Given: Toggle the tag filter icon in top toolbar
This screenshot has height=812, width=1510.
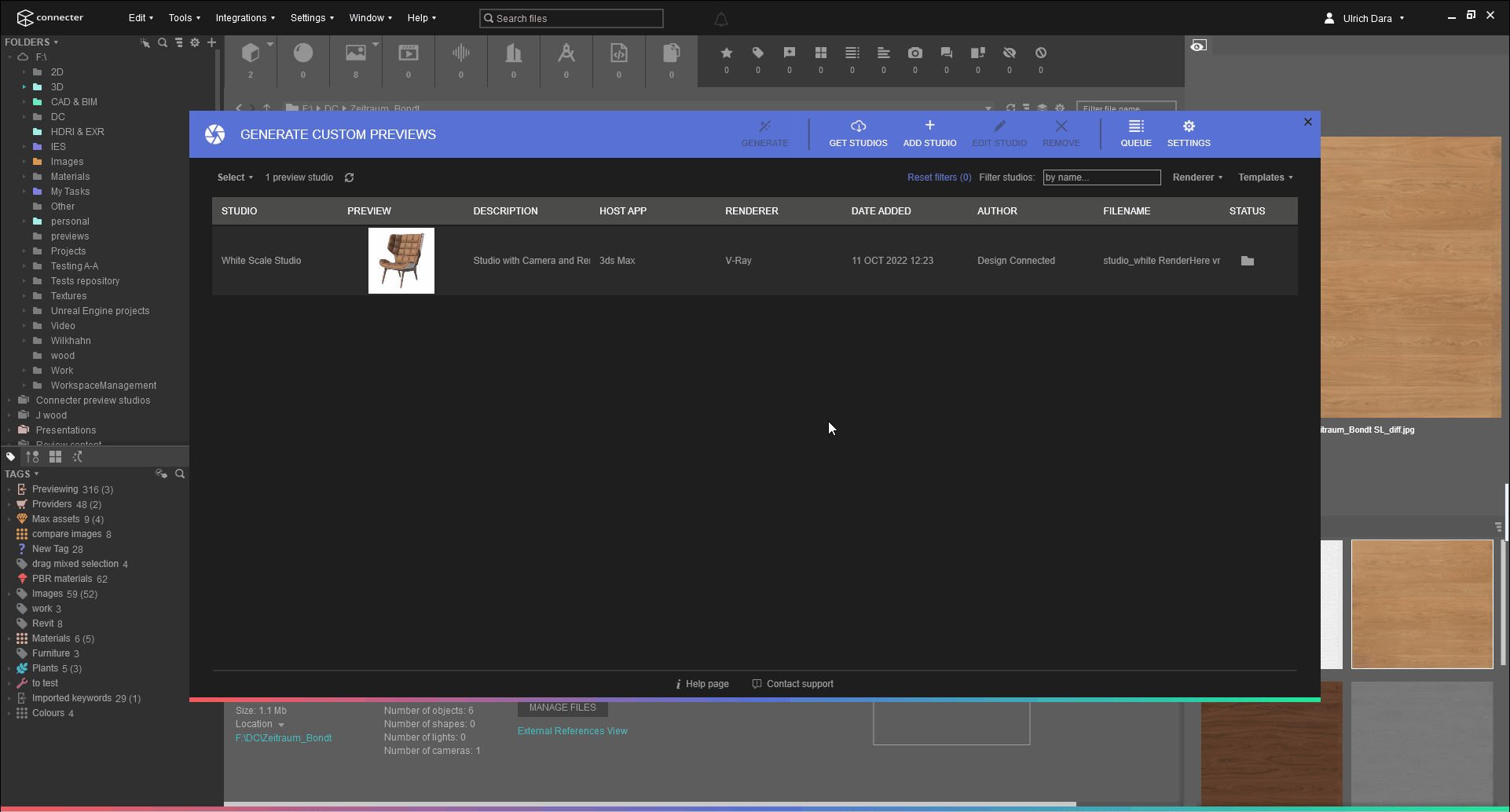Looking at the screenshot, I should coord(758,53).
